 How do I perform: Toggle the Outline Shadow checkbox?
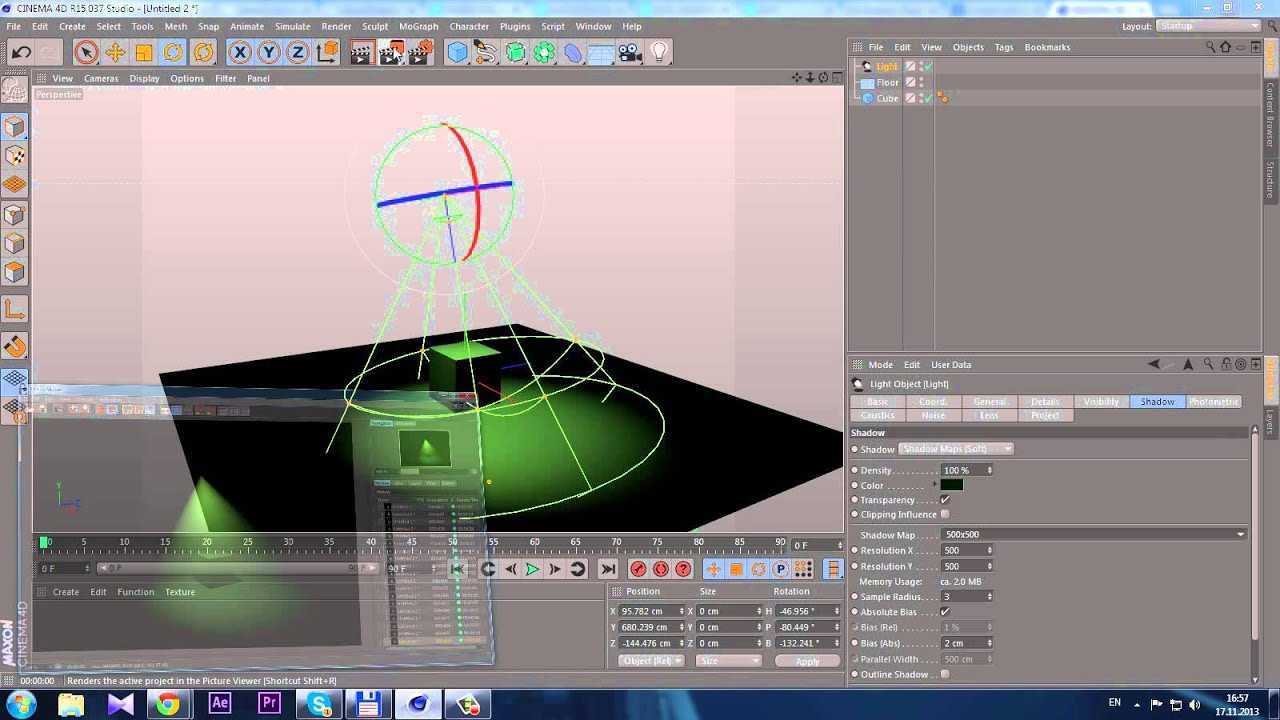point(945,675)
